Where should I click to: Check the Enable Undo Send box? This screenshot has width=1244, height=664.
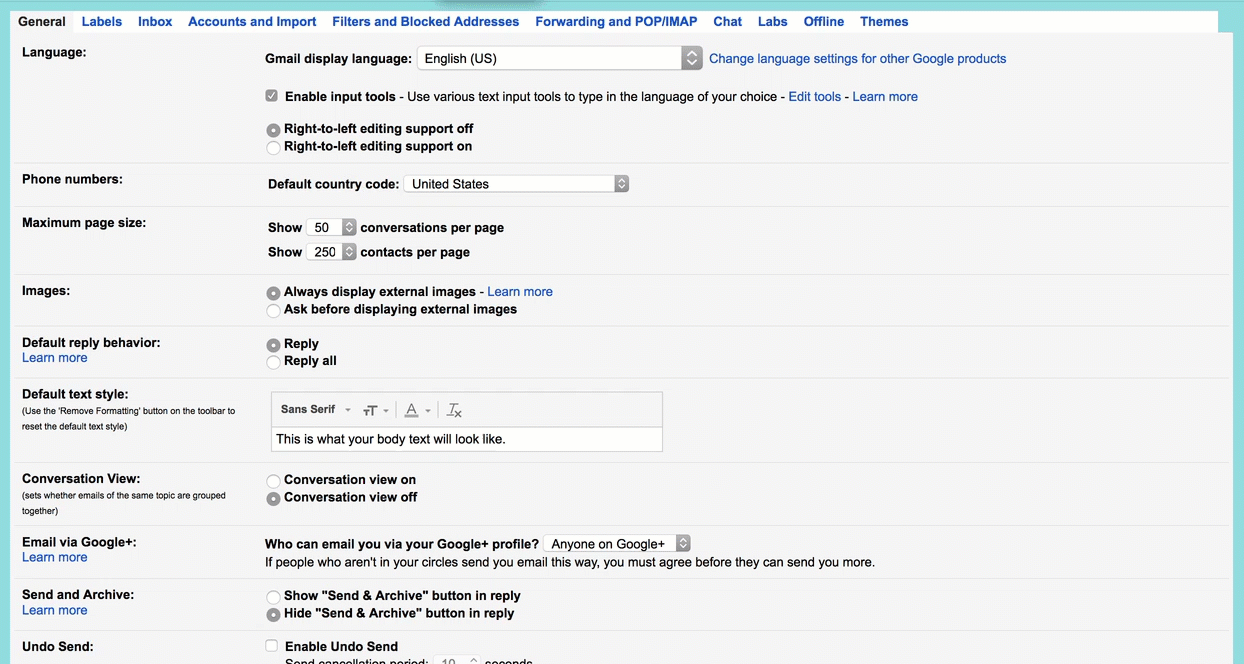[x=271, y=646]
